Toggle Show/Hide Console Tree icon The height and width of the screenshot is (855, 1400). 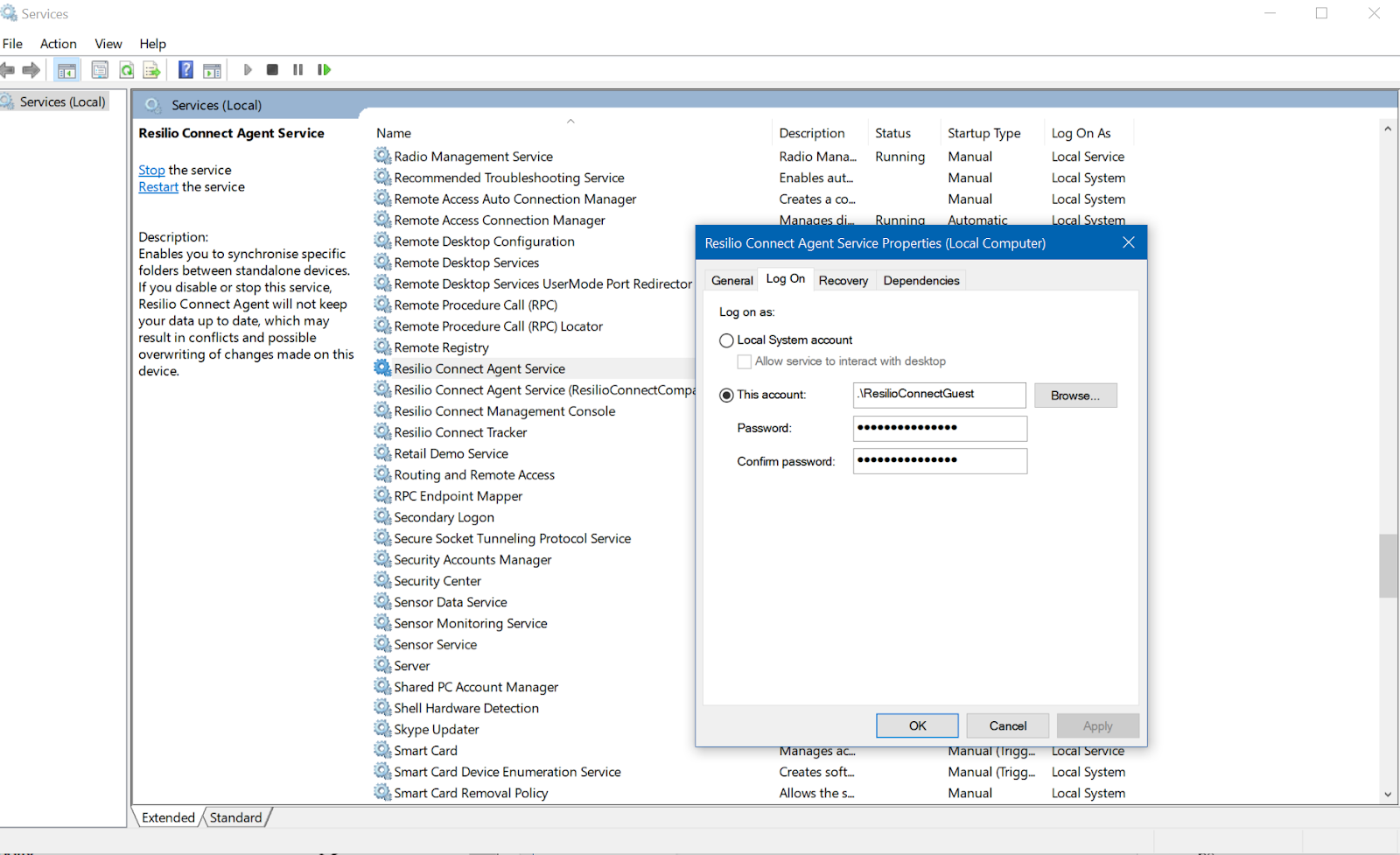(x=66, y=70)
